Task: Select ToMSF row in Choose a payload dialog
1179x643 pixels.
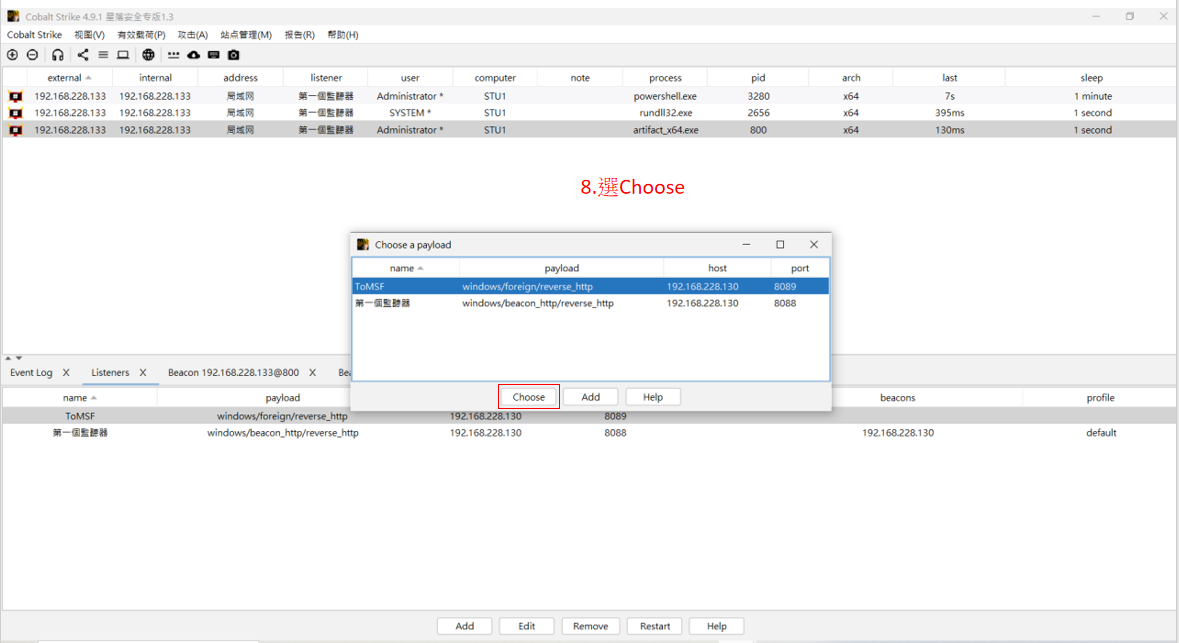Action: tap(590, 287)
